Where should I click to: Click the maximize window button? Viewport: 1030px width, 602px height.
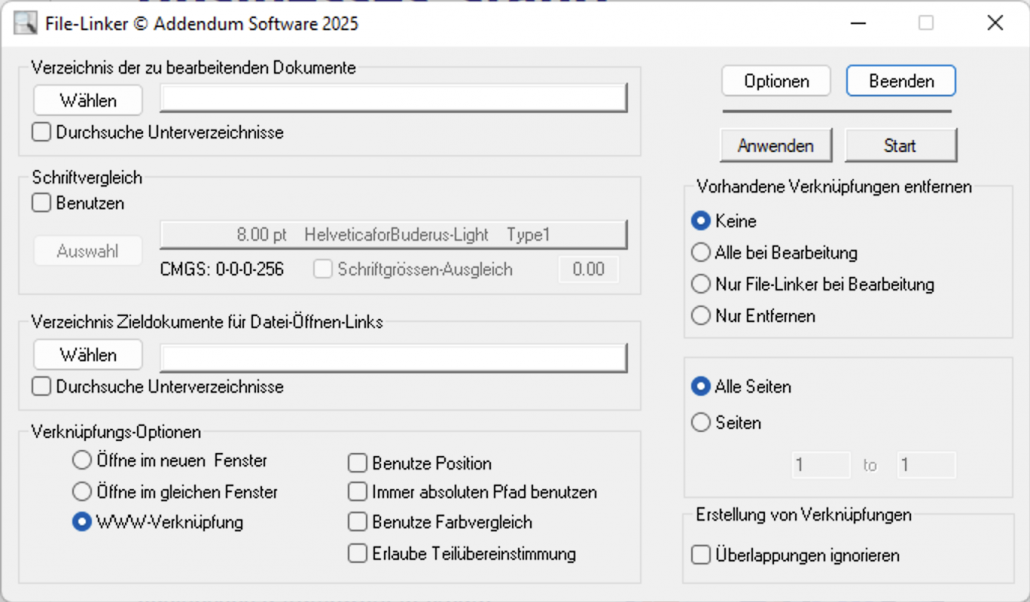tap(926, 23)
